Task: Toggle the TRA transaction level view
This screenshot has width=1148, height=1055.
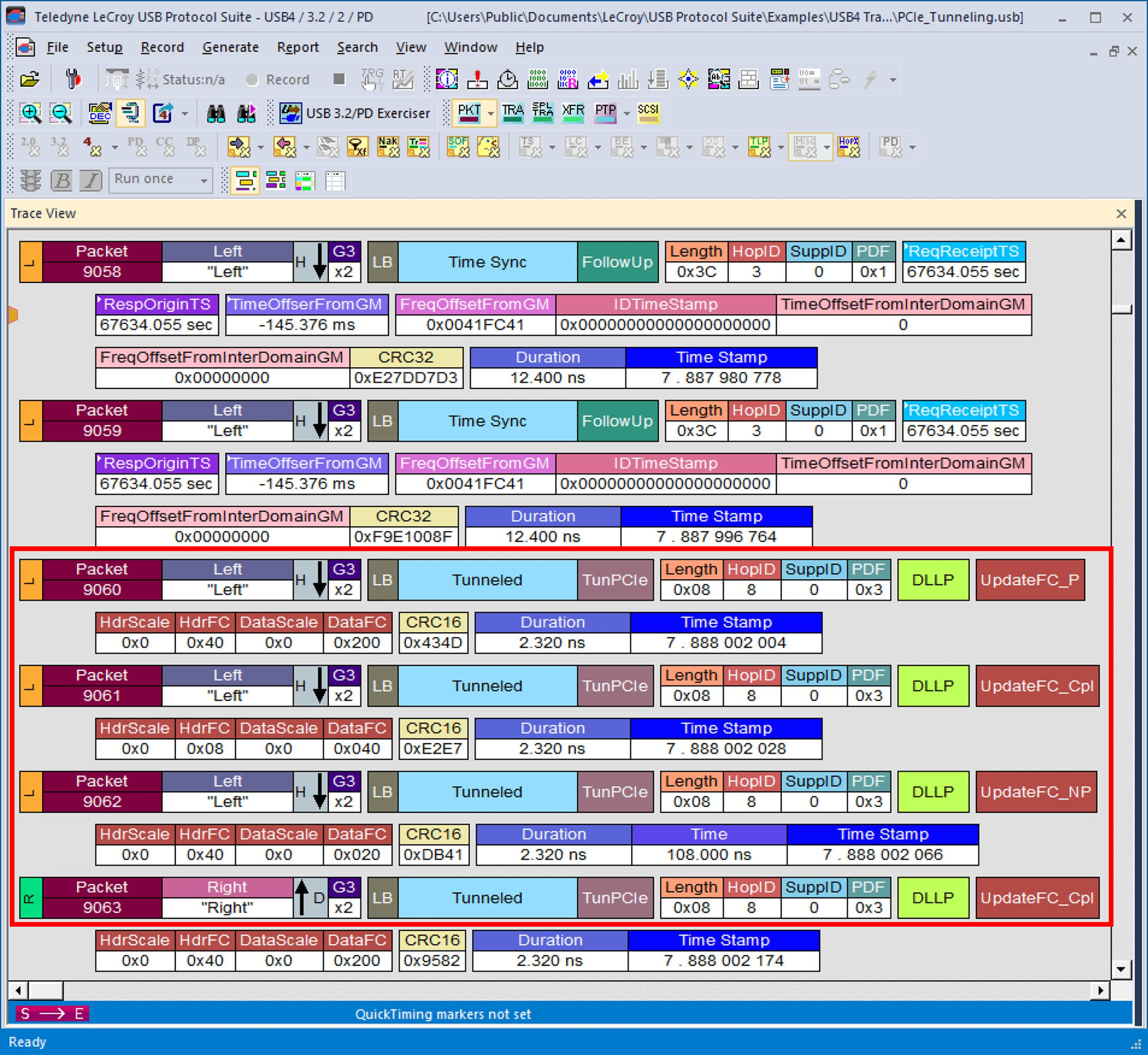Action: (x=512, y=113)
